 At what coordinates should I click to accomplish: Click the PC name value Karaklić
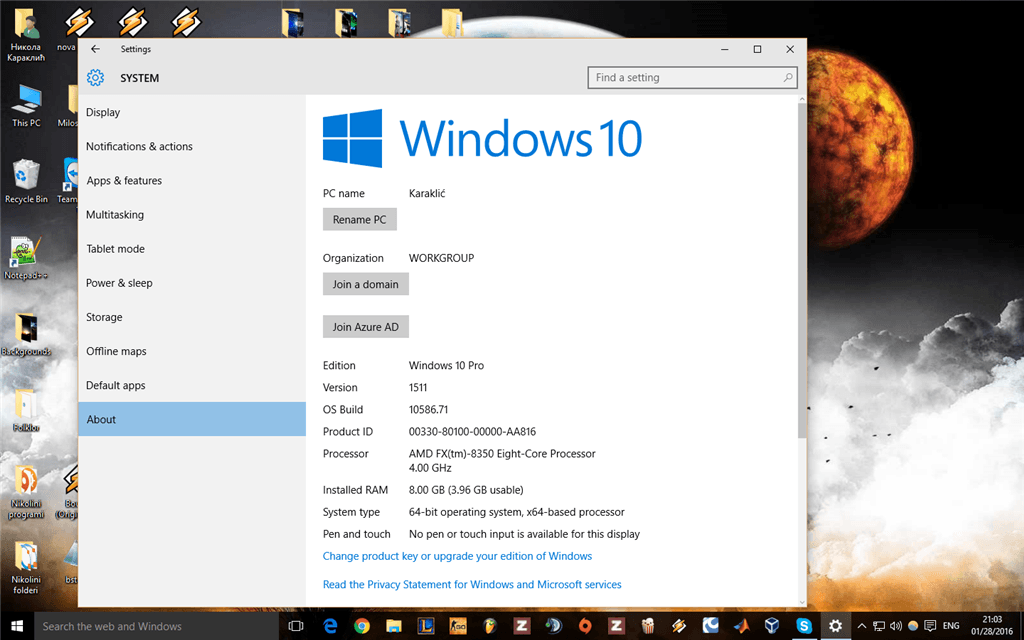[427, 193]
